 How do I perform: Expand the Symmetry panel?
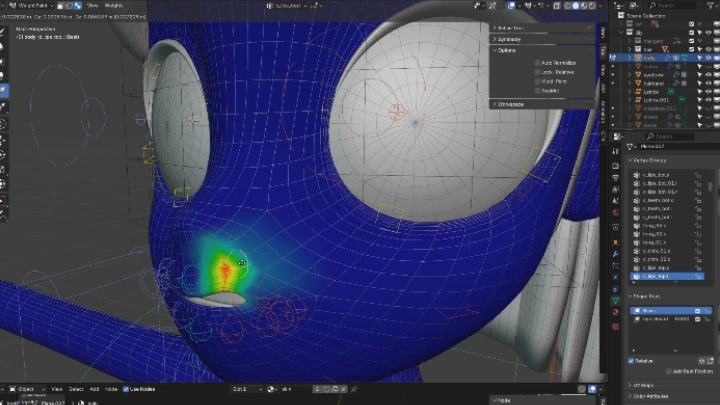[x=542, y=39]
